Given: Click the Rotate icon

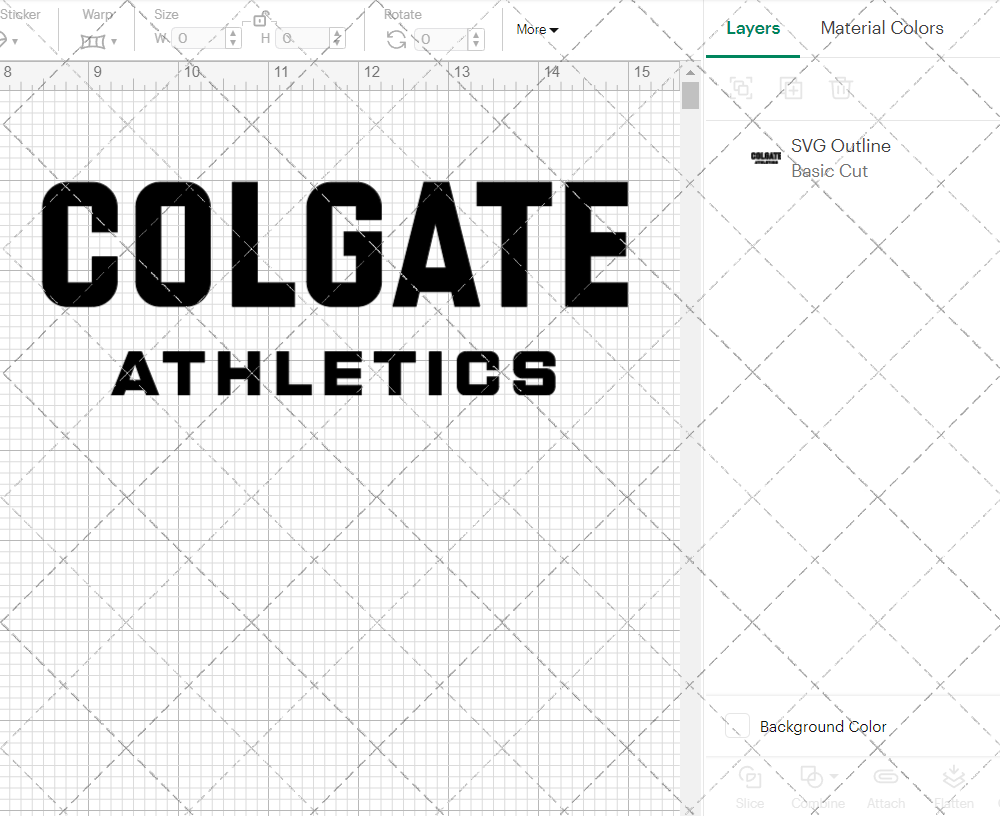Looking at the screenshot, I should point(396,40).
